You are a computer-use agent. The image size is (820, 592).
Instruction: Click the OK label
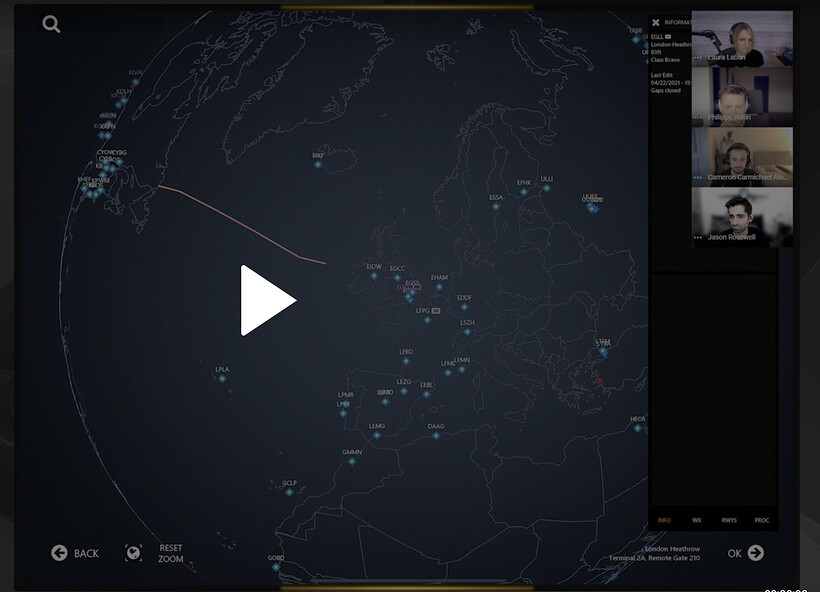[734, 553]
